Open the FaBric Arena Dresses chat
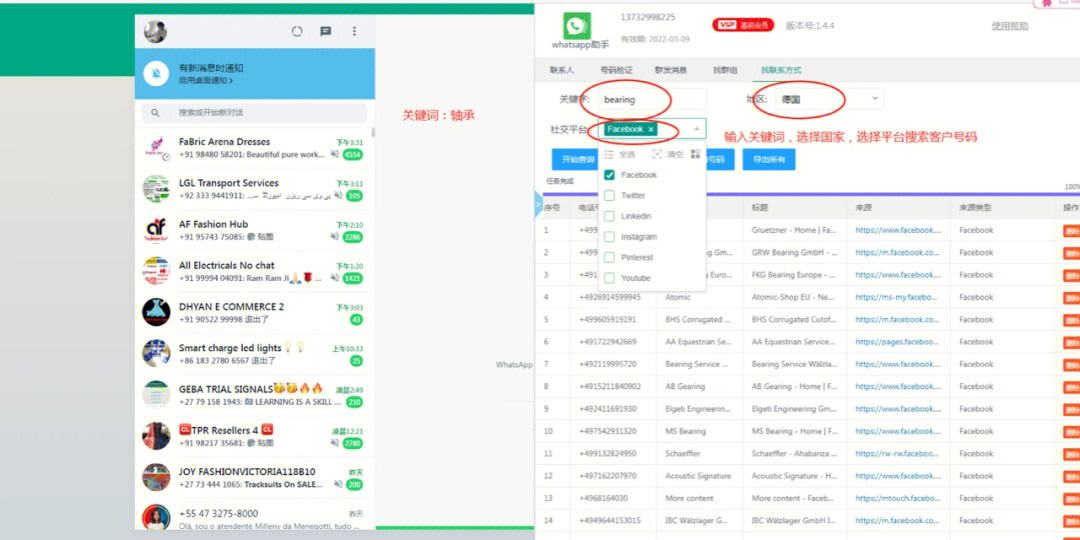1080x540 pixels. tap(255, 147)
